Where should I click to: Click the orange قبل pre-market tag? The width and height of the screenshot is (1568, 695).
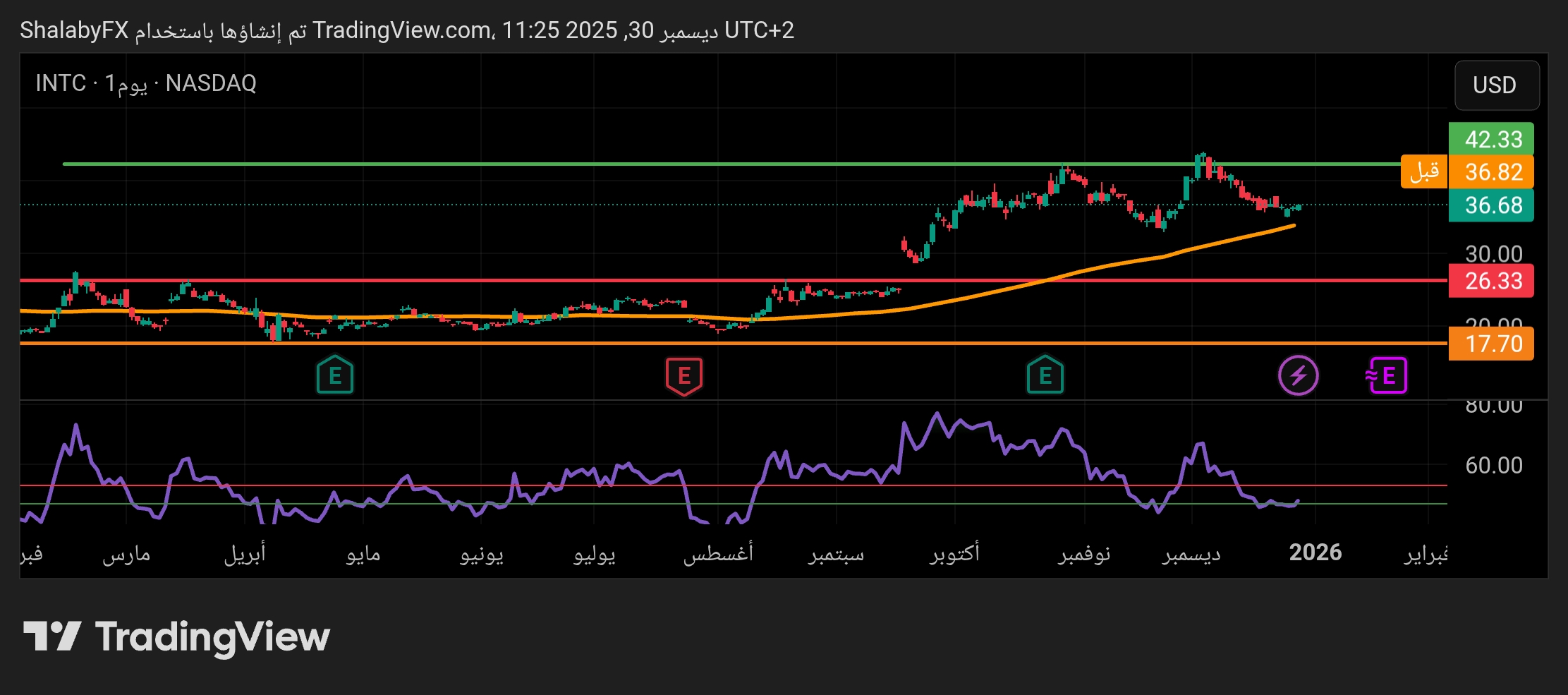(1423, 171)
